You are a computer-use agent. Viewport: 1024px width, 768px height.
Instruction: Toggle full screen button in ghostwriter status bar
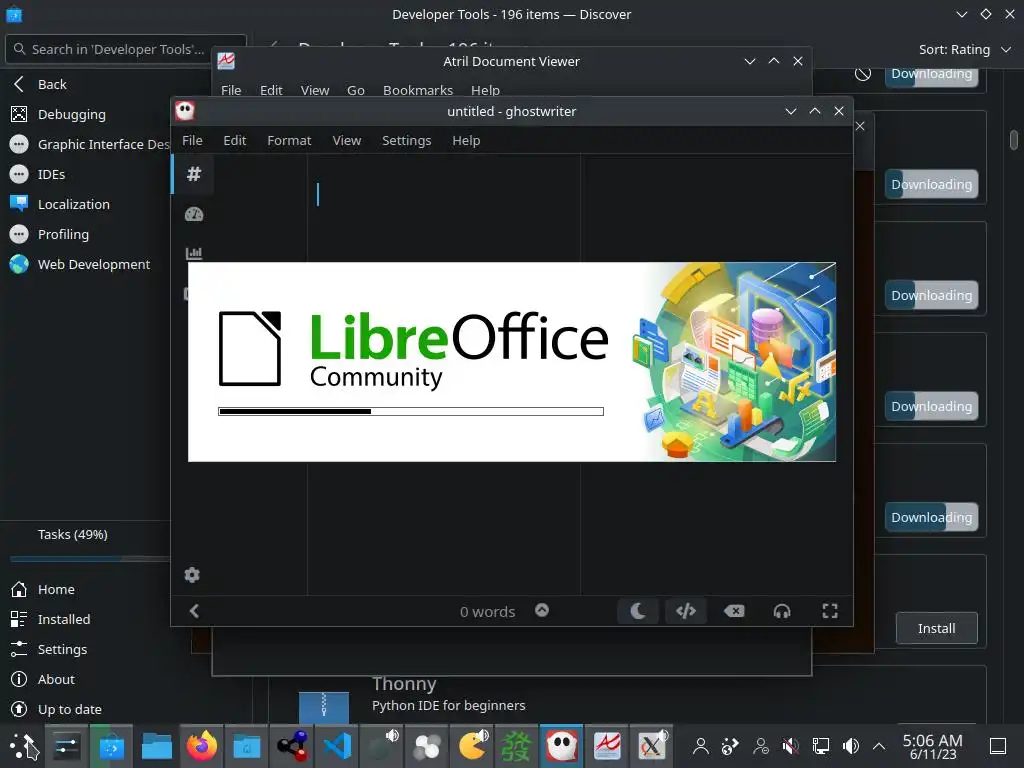(x=830, y=611)
